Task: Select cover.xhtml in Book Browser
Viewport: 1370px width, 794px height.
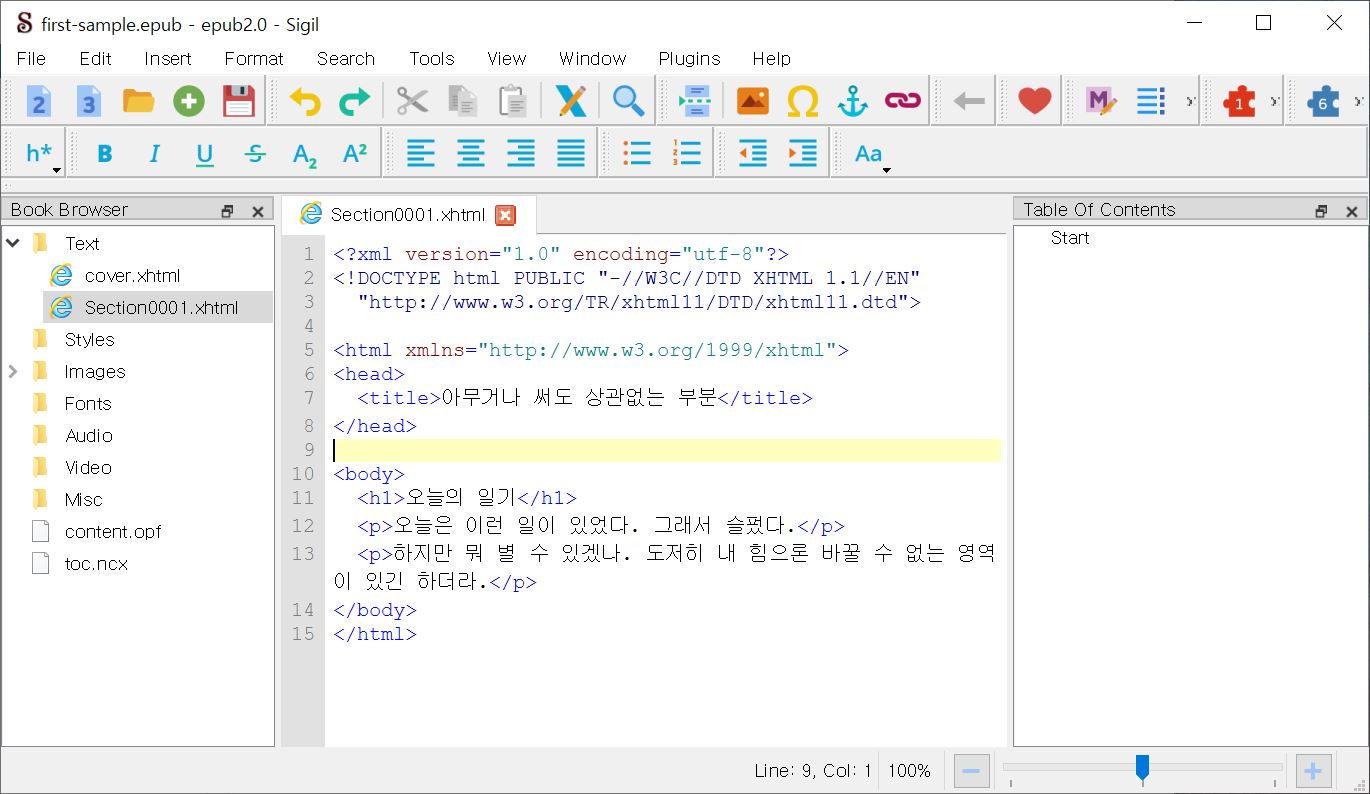Action: click(x=132, y=275)
